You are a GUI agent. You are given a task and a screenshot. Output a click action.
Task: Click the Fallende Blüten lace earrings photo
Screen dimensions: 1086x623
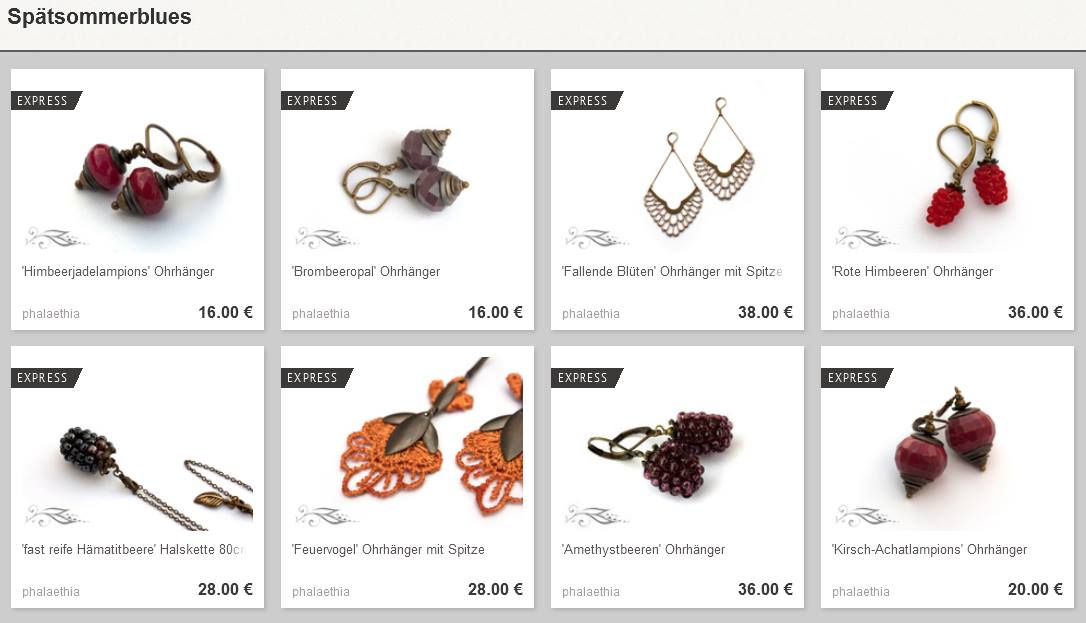click(x=677, y=166)
